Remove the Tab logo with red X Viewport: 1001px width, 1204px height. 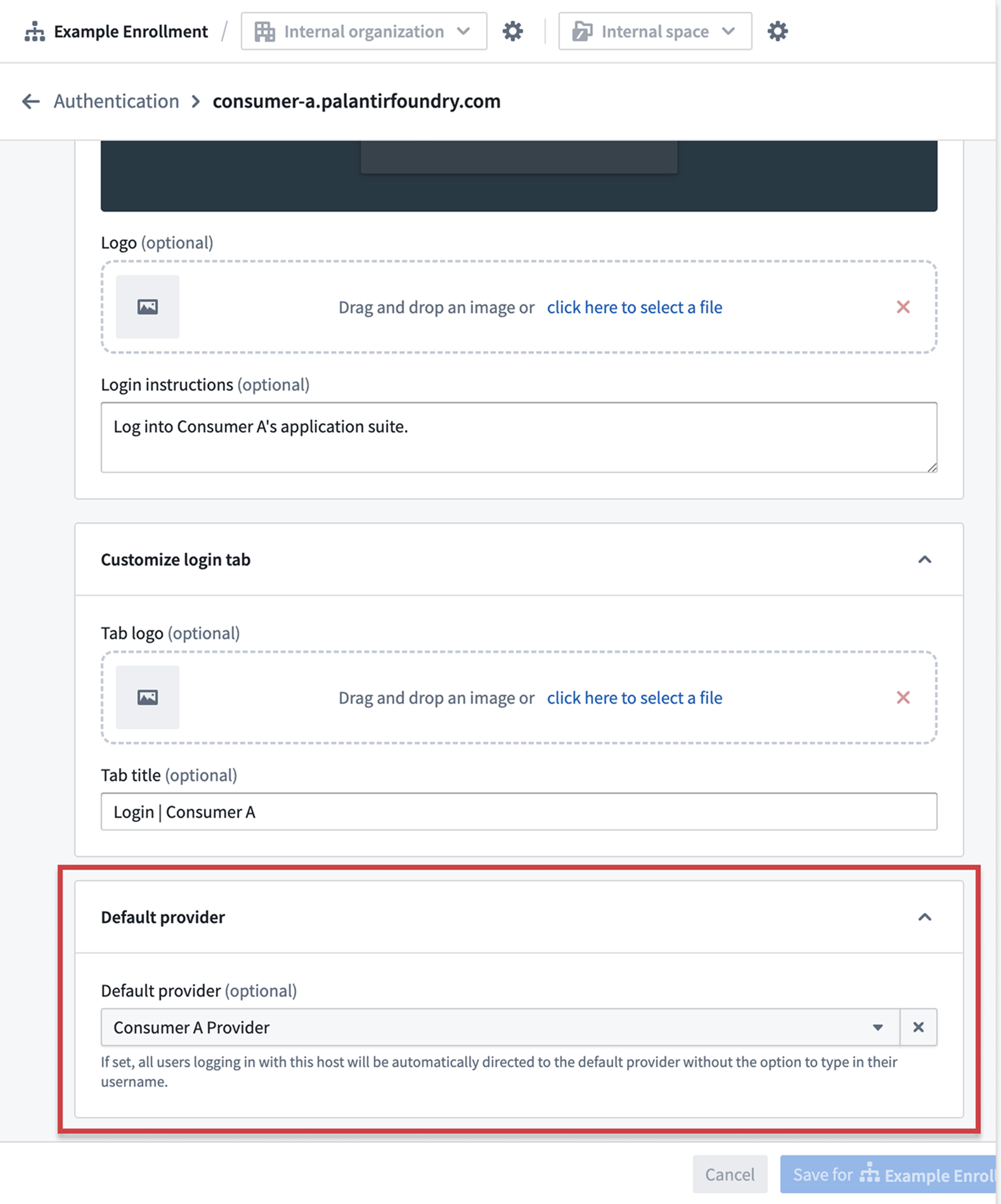coord(904,697)
